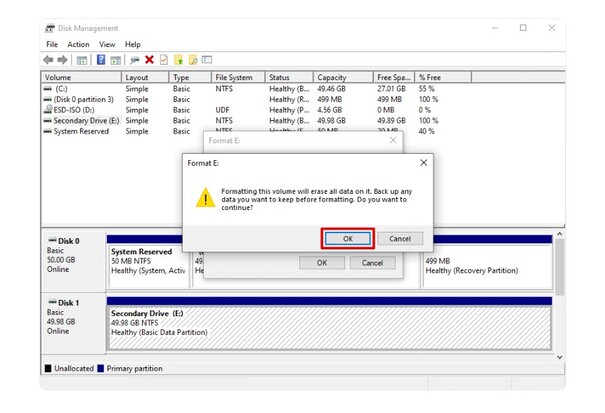Open the Help menu

[x=132, y=44]
